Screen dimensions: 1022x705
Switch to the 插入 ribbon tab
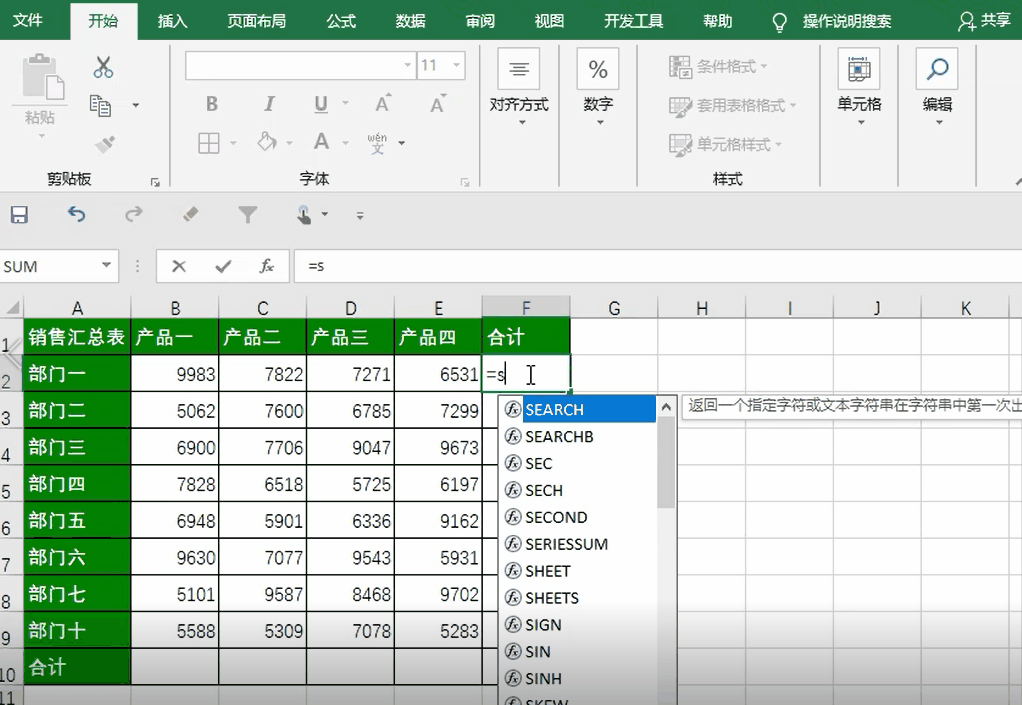(172, 21)
